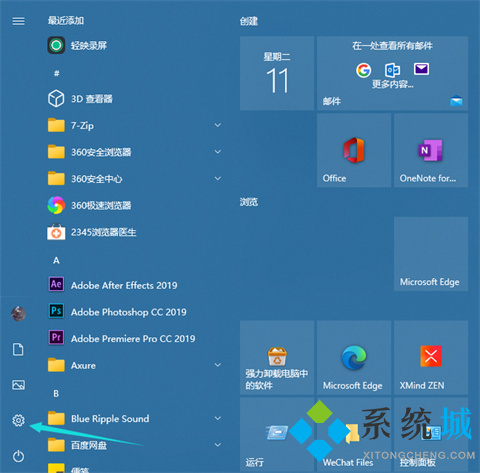The width and height of the screenshot is (480, 473).
Task: Open the WeChat Files tile
Action: [354, 435]
